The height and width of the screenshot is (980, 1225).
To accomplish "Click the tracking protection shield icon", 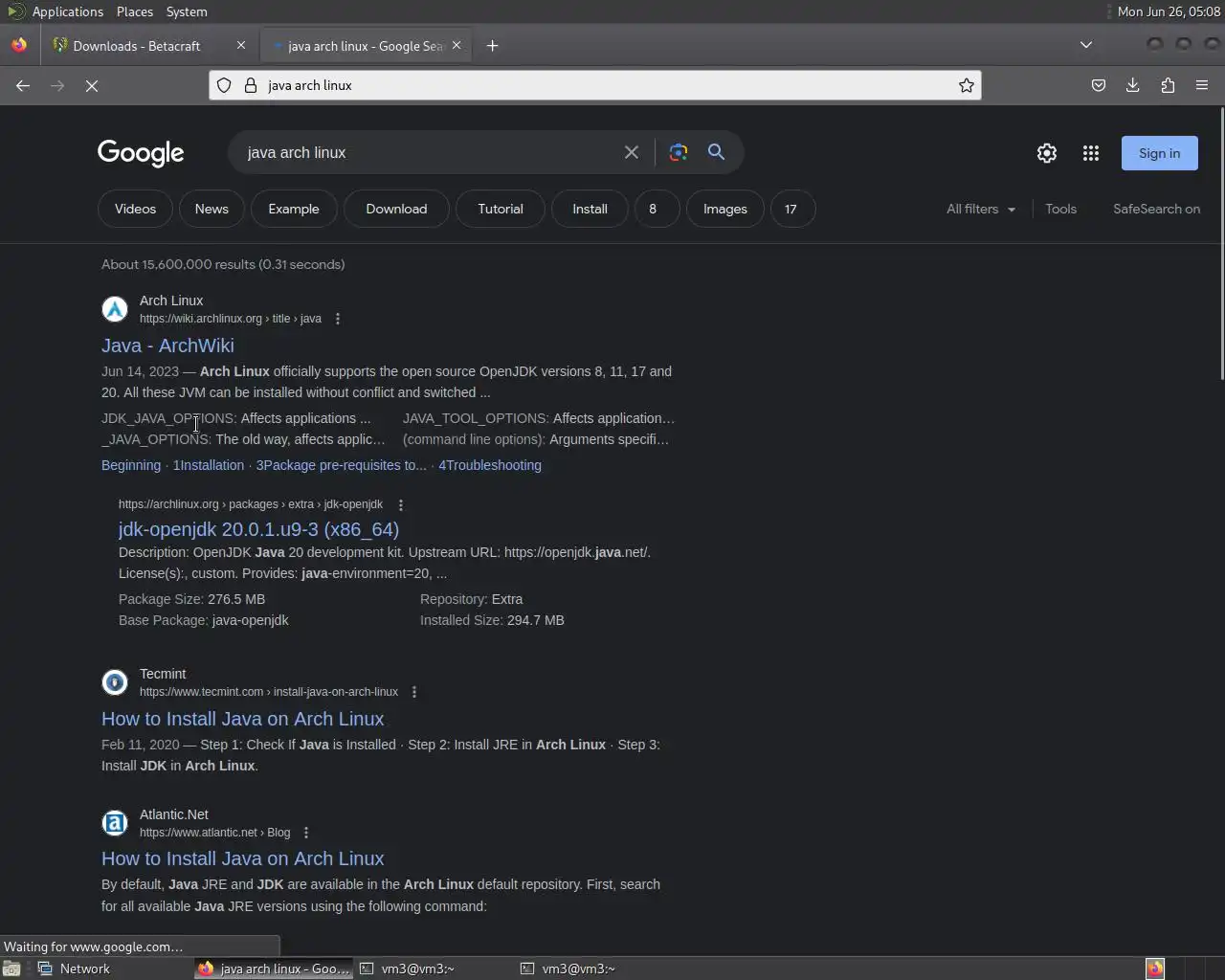I will pos(224,85).
